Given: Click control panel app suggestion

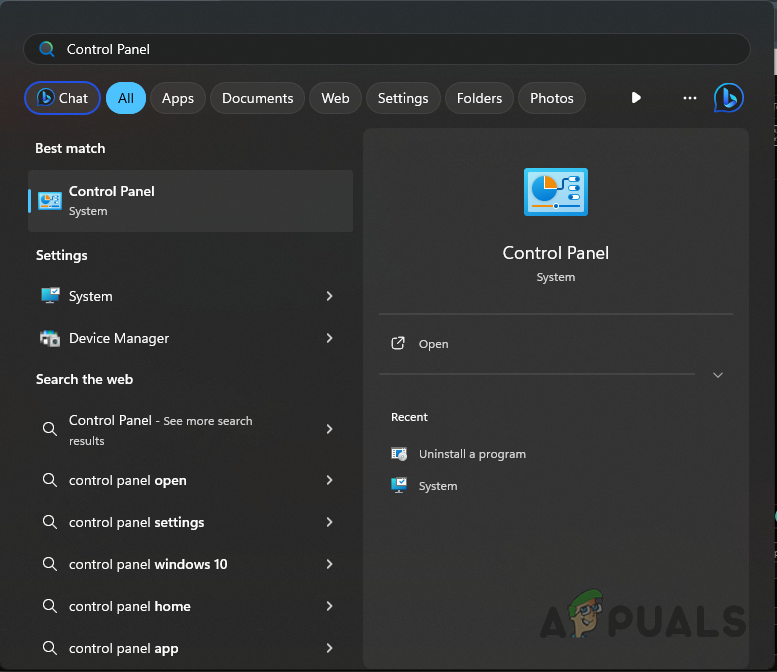Looking at the screenshot, I should coord(191,648).
